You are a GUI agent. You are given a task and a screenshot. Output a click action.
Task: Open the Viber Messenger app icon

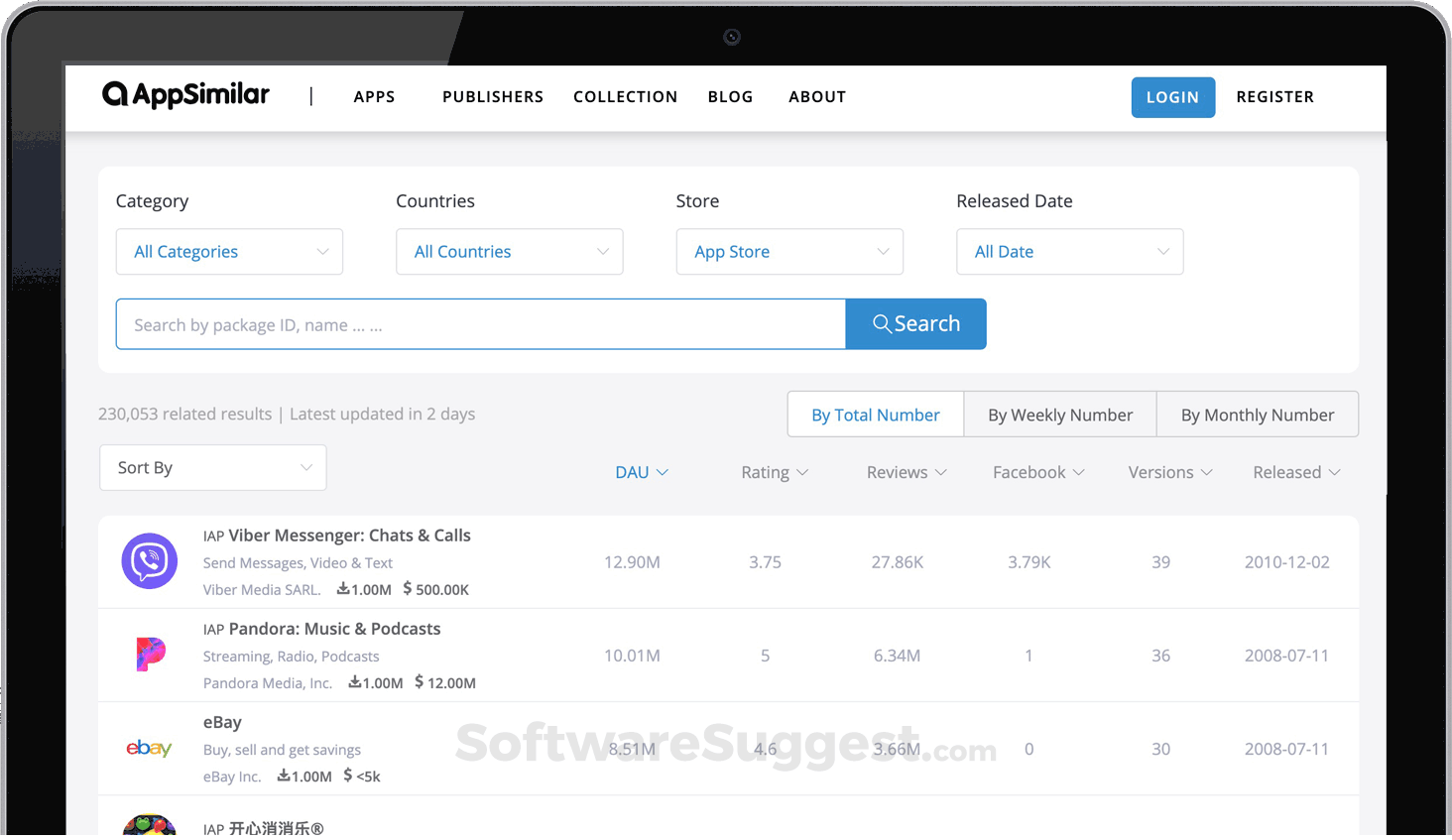(149, 561)
